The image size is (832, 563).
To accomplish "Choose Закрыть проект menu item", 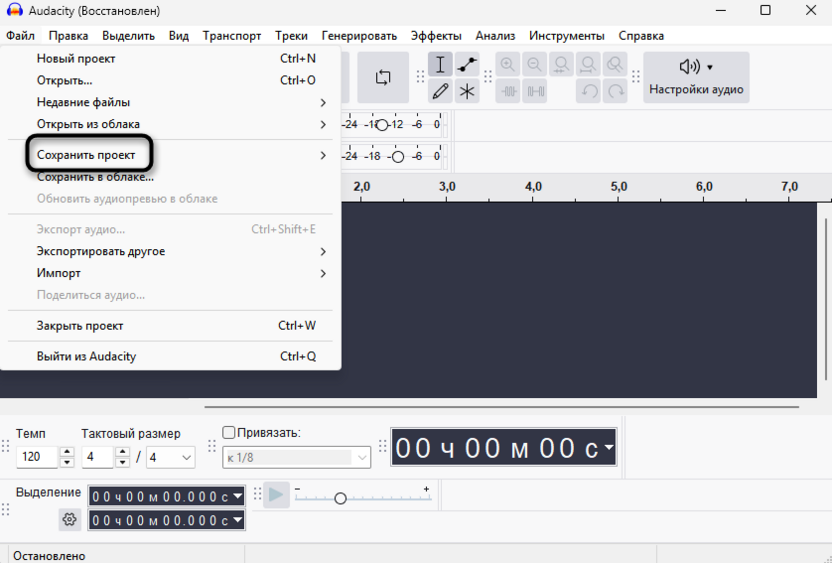I will [x=170, y=326].
